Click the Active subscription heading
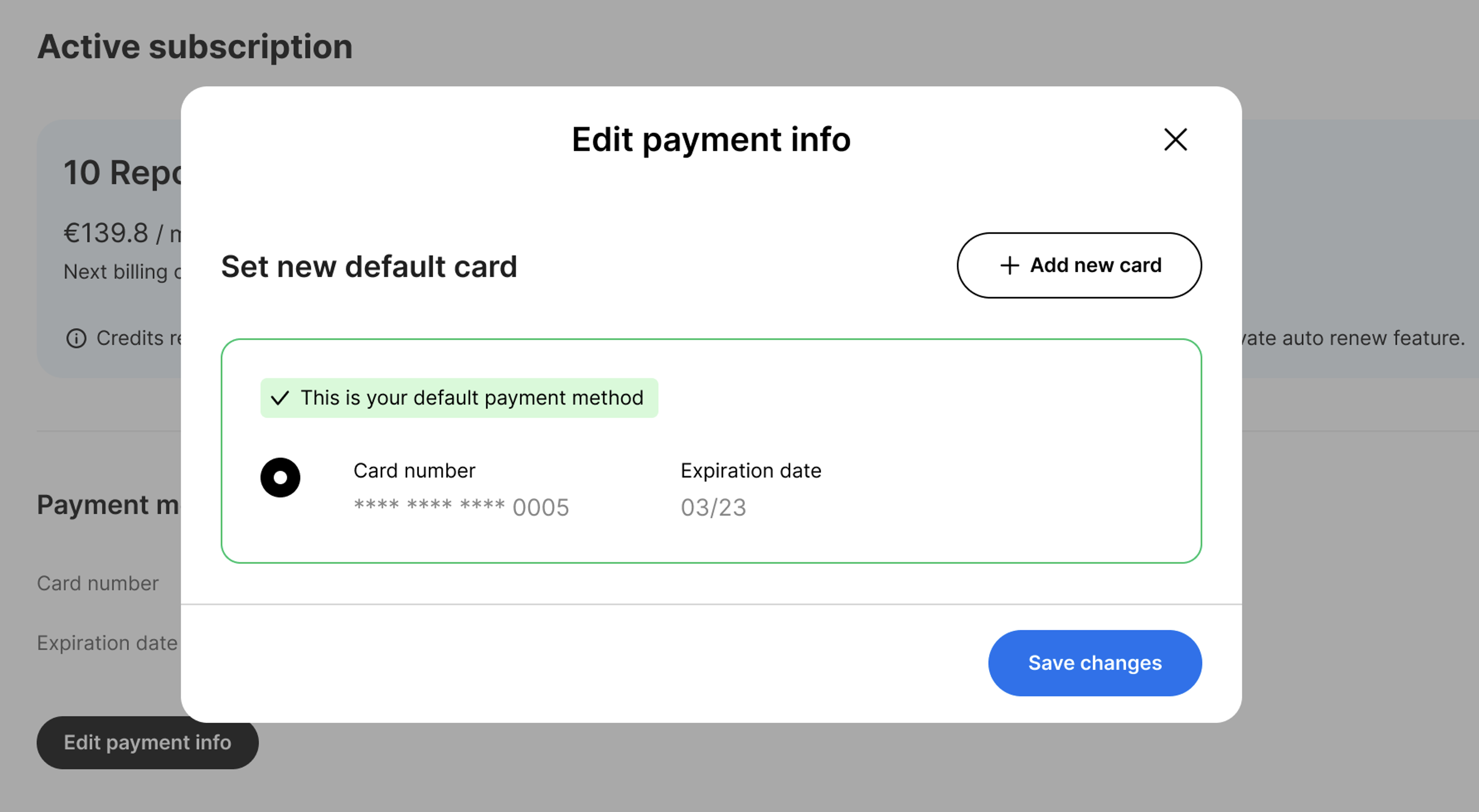1479x812 pixels. point(195,47)
